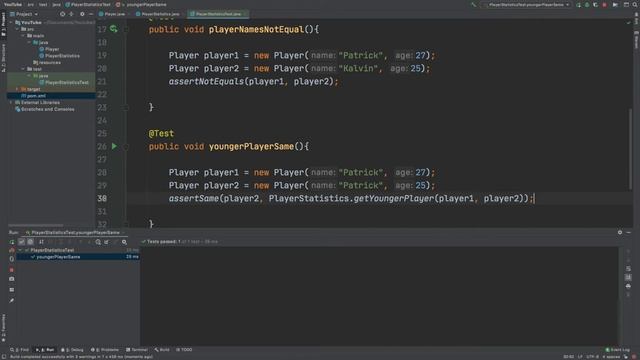Click the green inspections checkmark in editor

629,23
